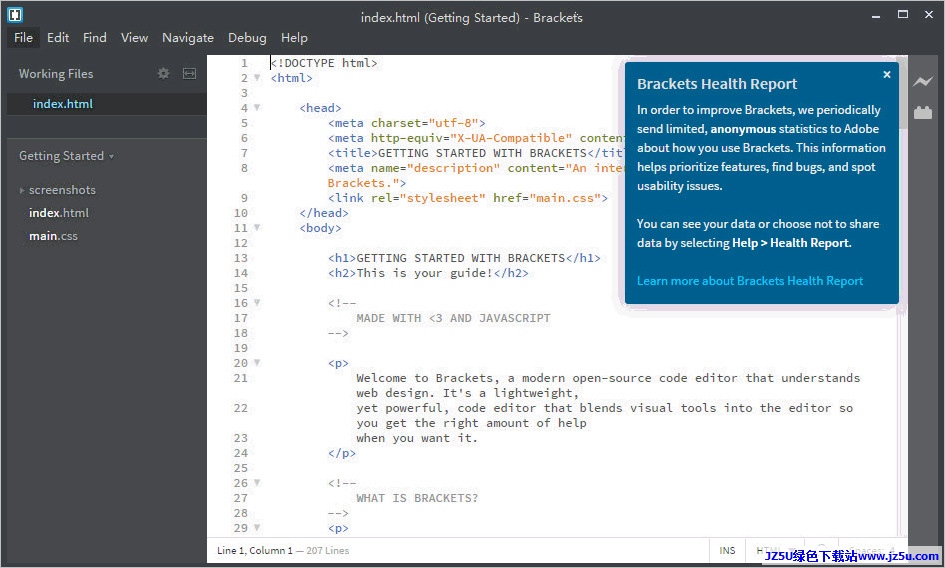The height and width of the screenshot is (568, 945).
Task: Click the editor vertical scrollbar thumb
Action: tap(903, 92)
